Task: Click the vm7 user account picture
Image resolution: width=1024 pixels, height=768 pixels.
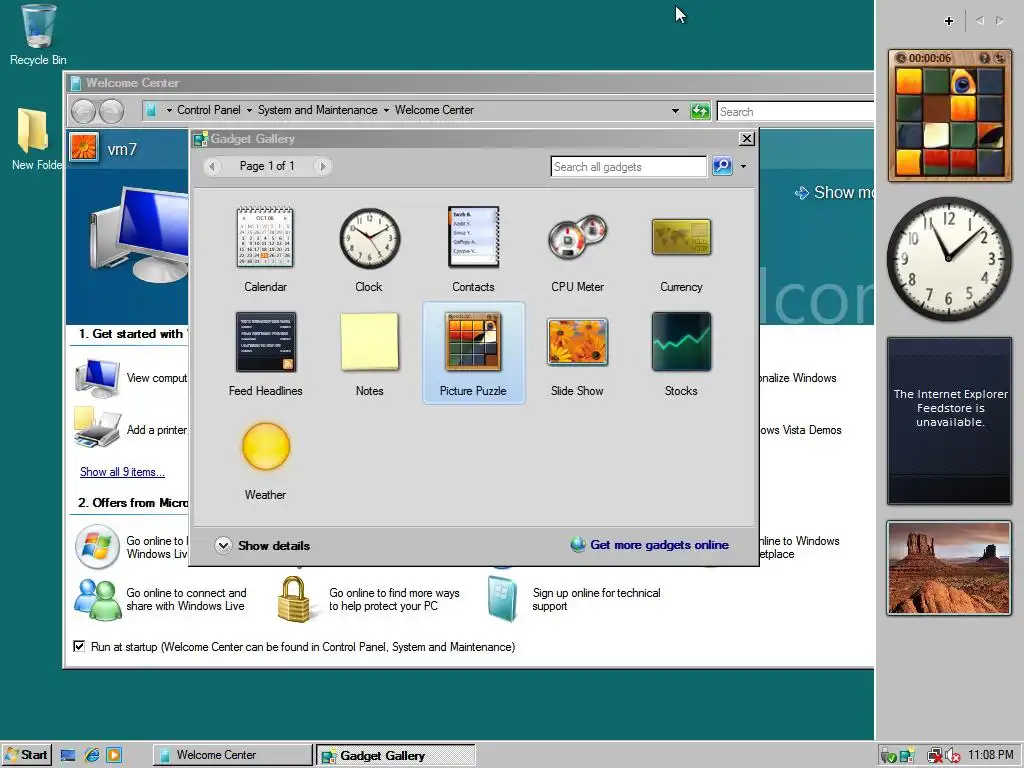Action: pos(84,147)
